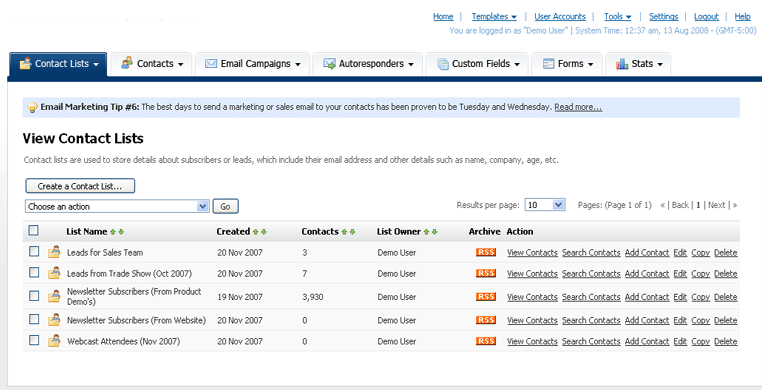Select checkbox for Newsletter Subscribers (From Product Demo's)
This screenshot has width=762, height=390.
click(34, 296)
